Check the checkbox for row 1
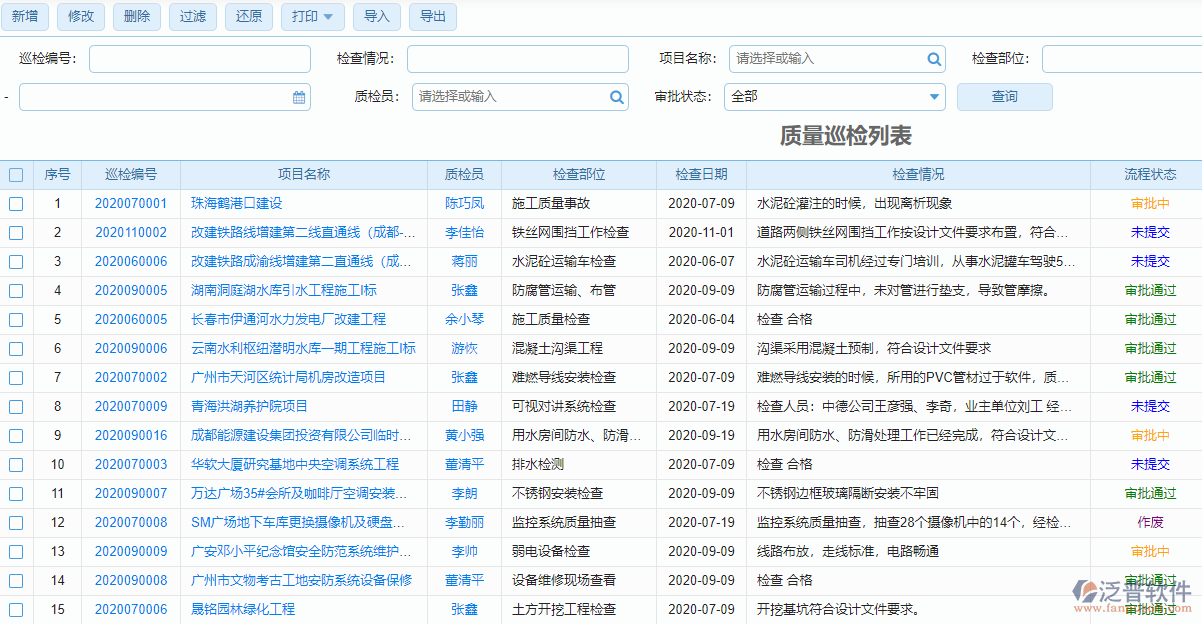The width and height of the screenshot is (1202, 624). [16, 203]
